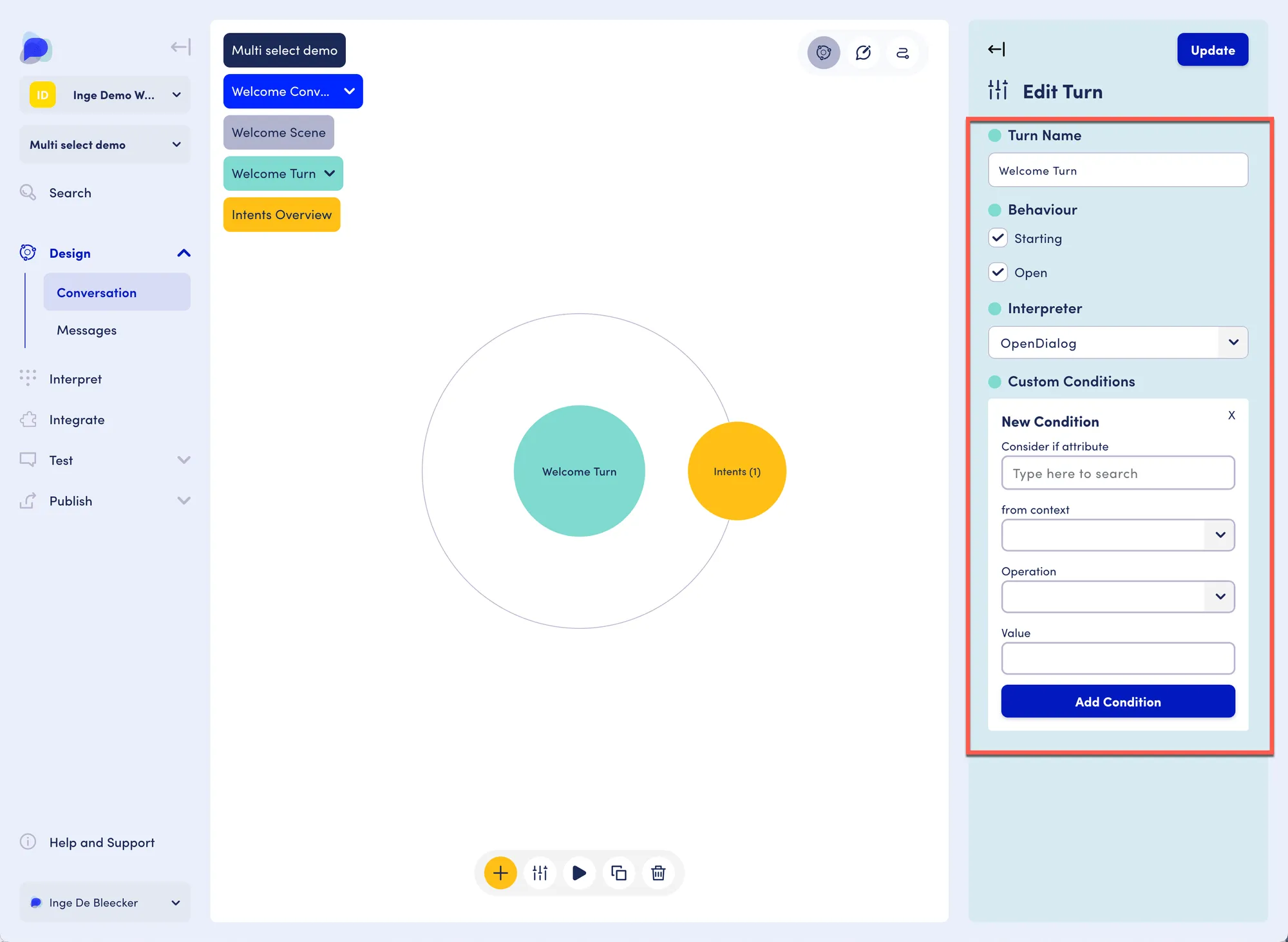
Task: Open the Multi select demo scenario dropdown
Action: tap(105, 144)
